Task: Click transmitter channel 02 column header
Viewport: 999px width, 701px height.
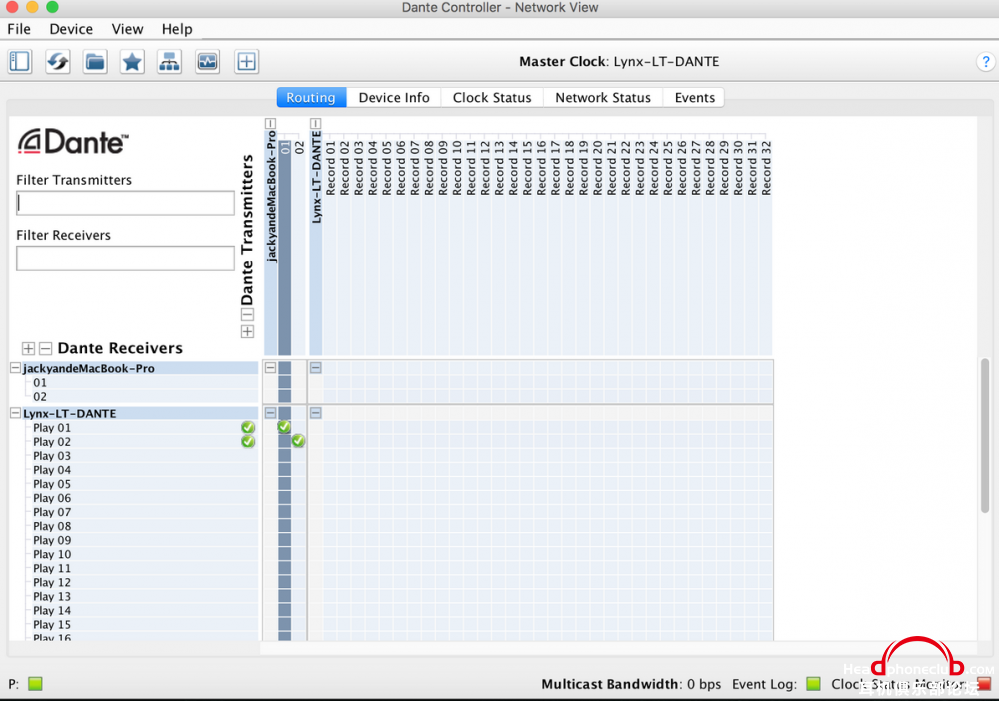Action: click(x=299, y=147)
